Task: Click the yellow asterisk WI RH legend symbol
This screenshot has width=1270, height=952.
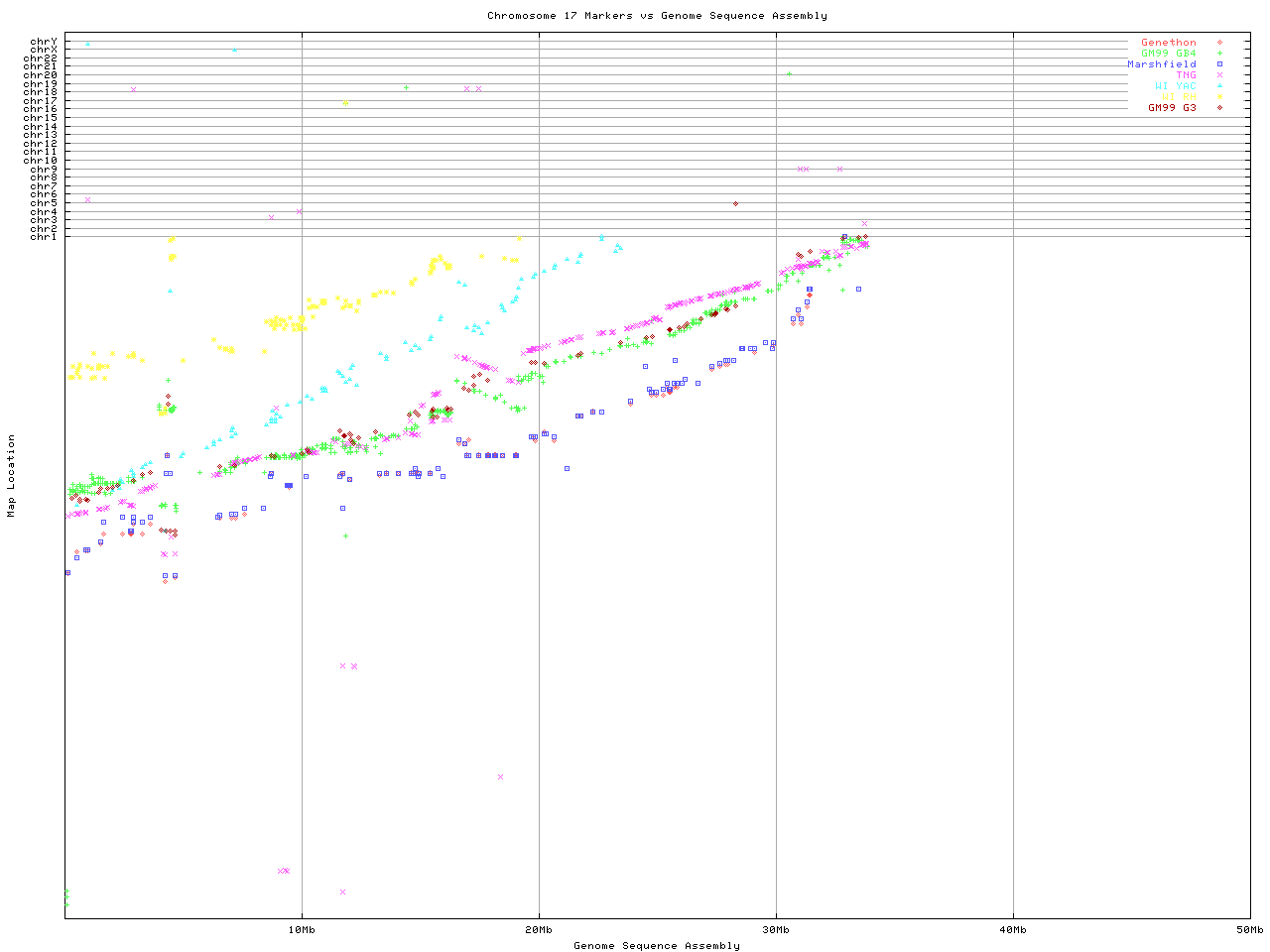Action: click(1219, 97)
